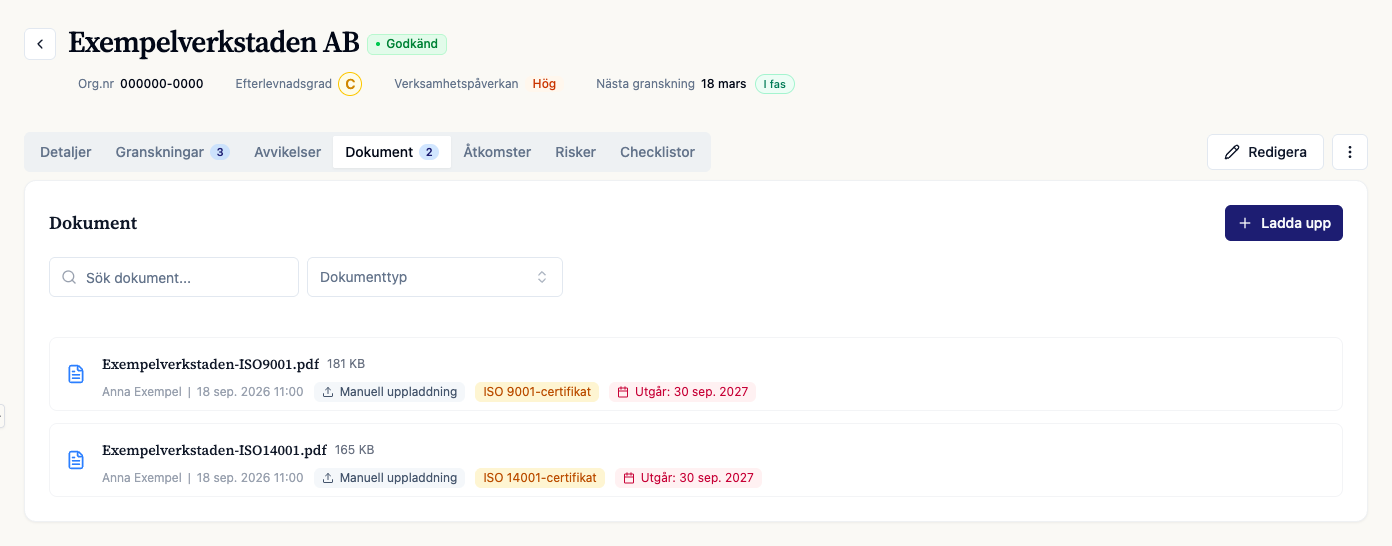The image size is (1392, 546).
Task: Open the Dokumenttyp dropdown
Action: 435,277
